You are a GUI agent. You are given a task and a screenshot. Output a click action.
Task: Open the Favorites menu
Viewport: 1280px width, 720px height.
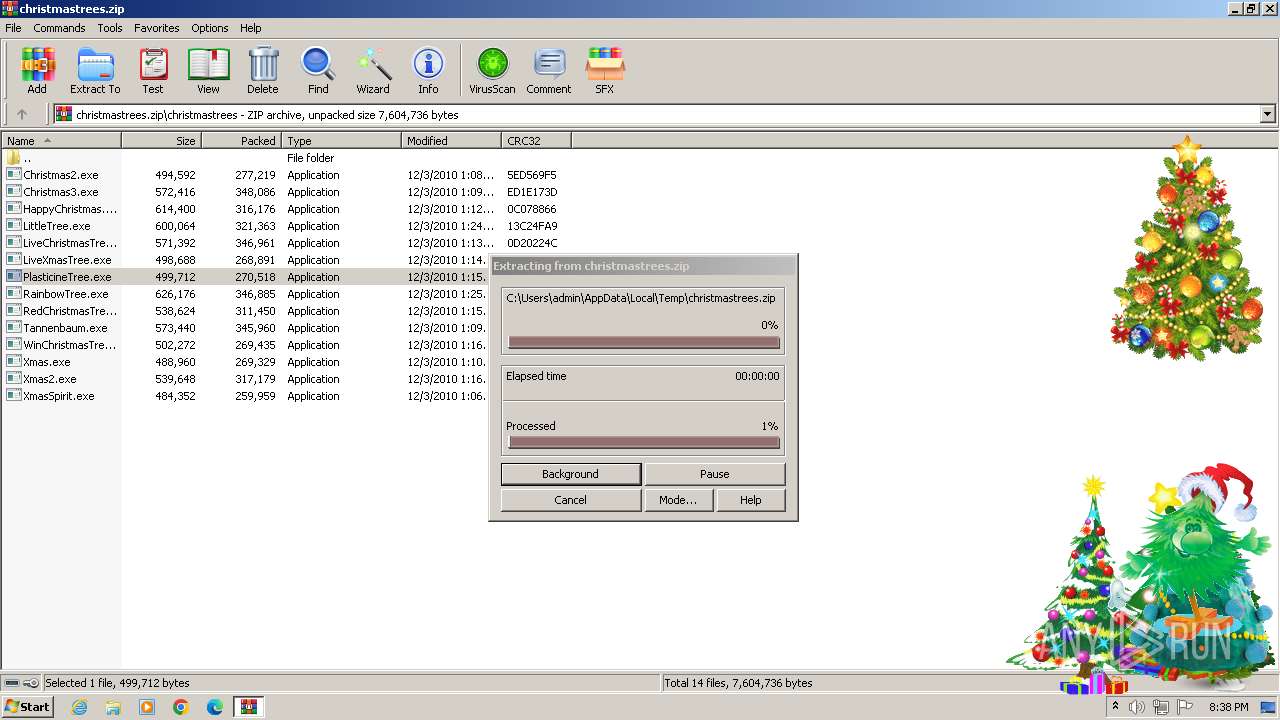[x=157, y=28]
